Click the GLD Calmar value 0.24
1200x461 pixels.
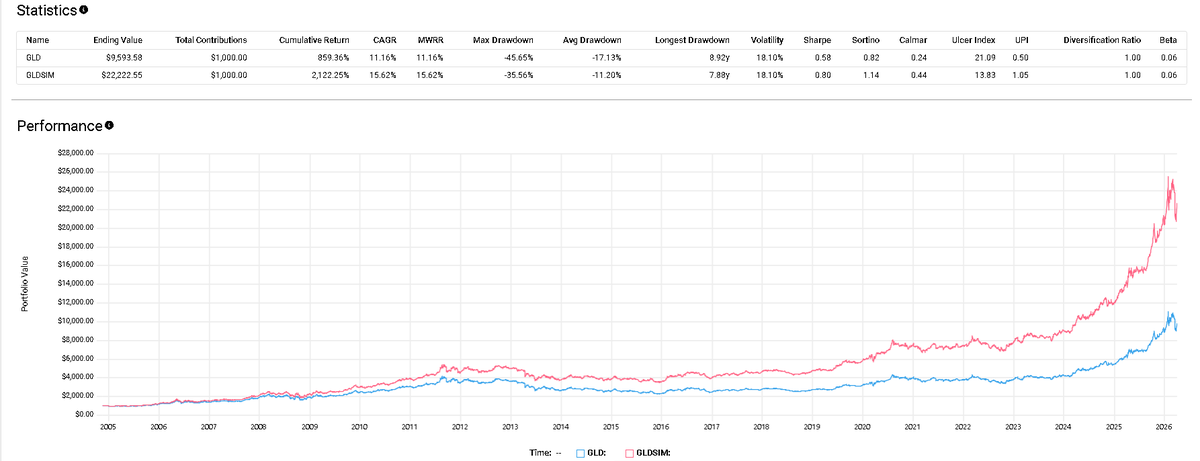coord(919,59)
